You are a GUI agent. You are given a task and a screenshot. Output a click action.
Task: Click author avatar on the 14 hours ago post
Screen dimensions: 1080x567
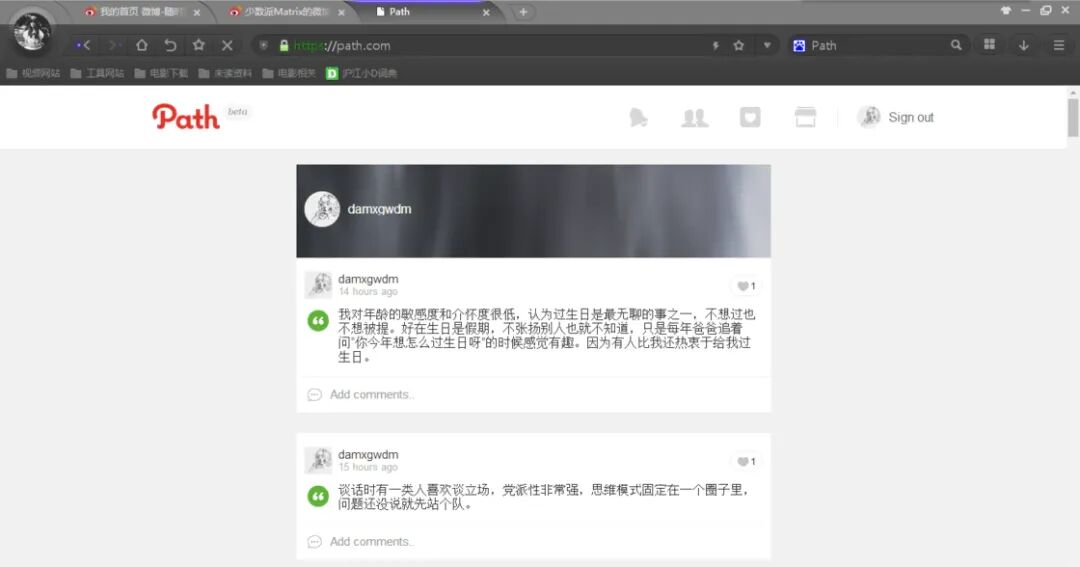[318, 285]
